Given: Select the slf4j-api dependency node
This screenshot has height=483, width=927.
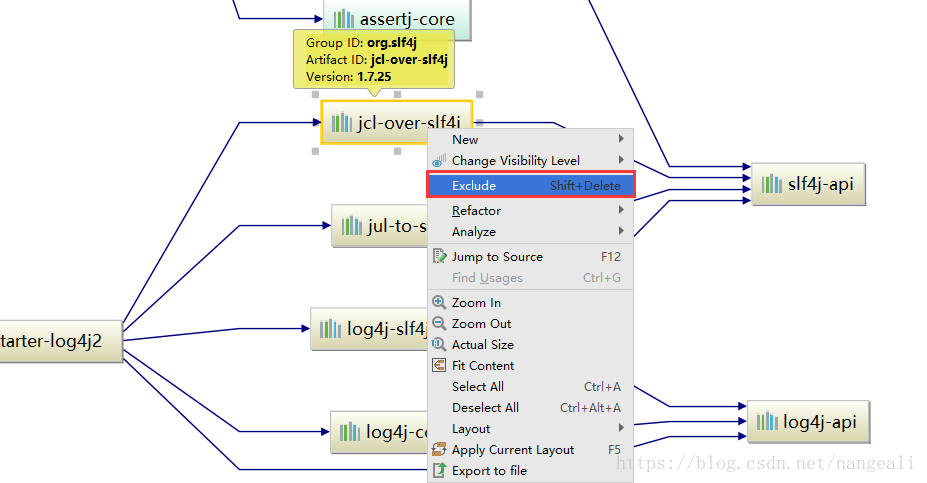Looking at the screenshot, I should click(x=808, y=184).
